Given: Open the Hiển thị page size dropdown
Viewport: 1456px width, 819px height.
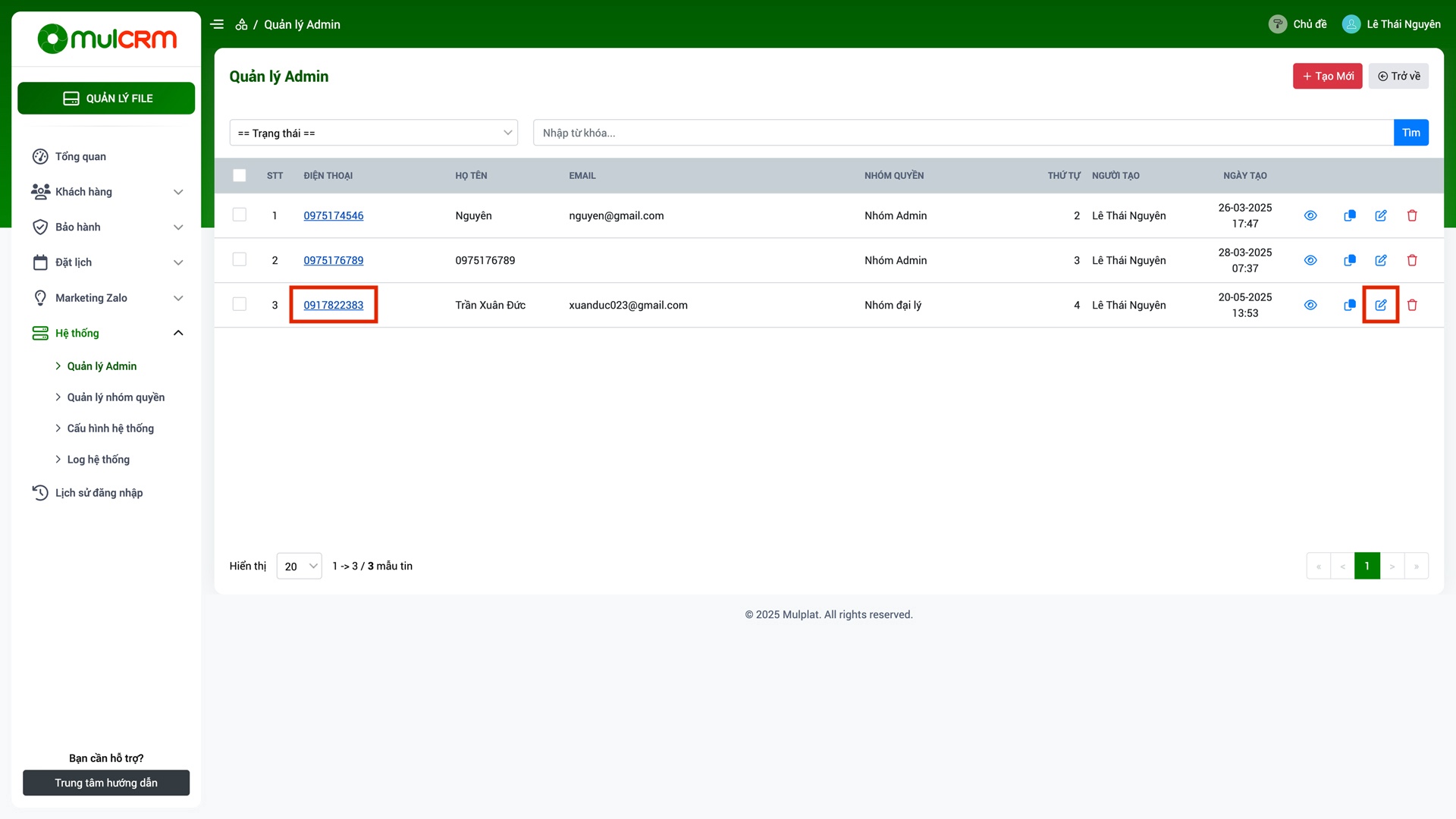Looking at the screenshot, I should pyautogui.click(x=299, y=566).
